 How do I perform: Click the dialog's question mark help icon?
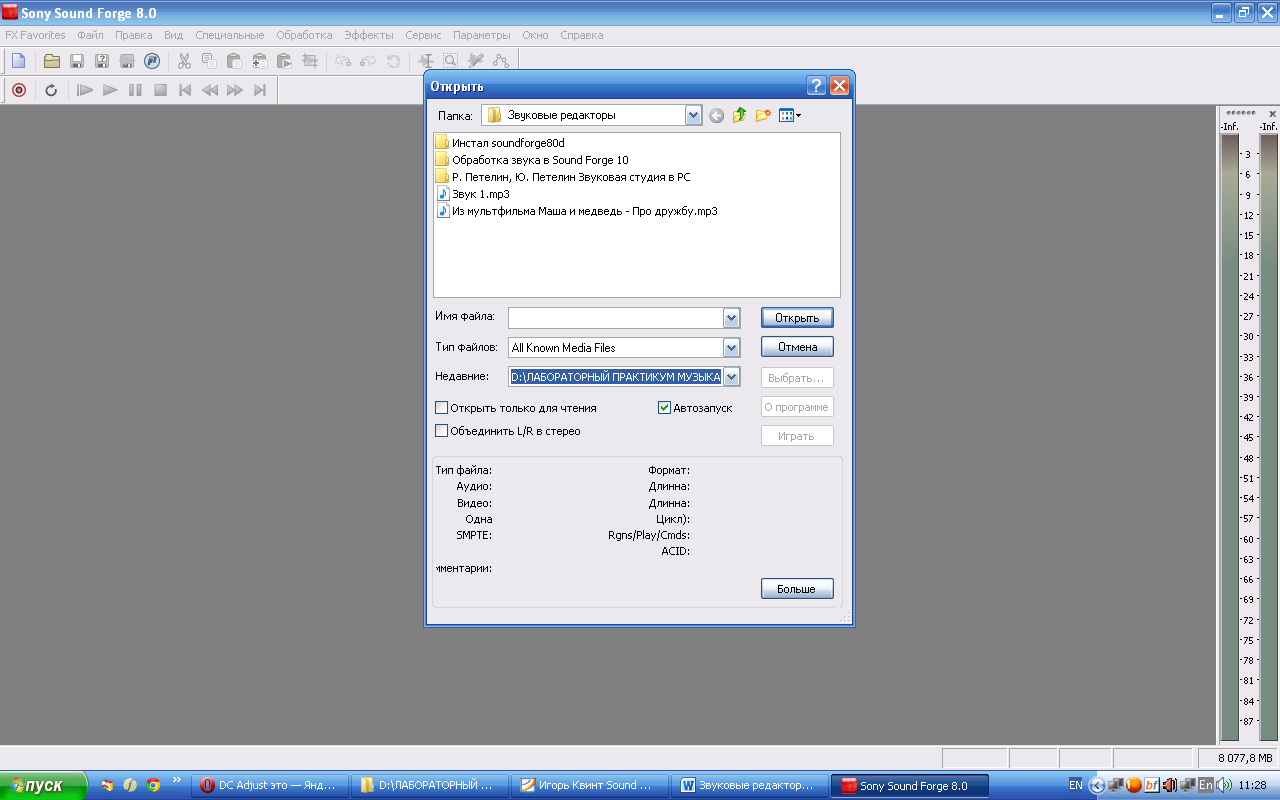(x=817, y=86)
